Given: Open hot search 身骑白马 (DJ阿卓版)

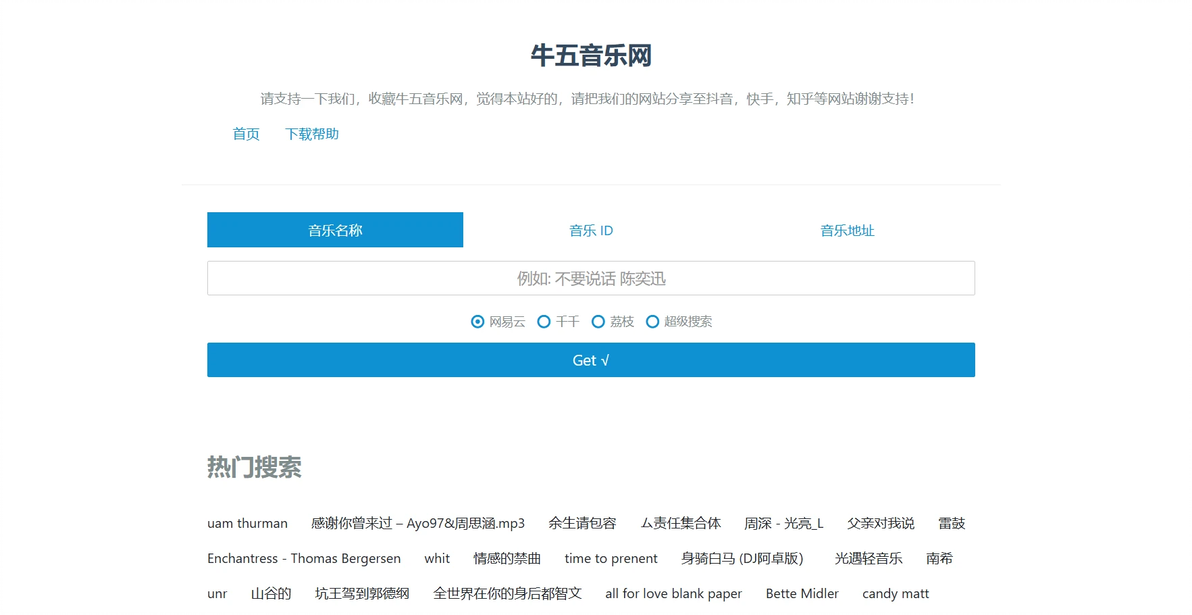Looking at the screenshot, I should [x=742, y=558].
